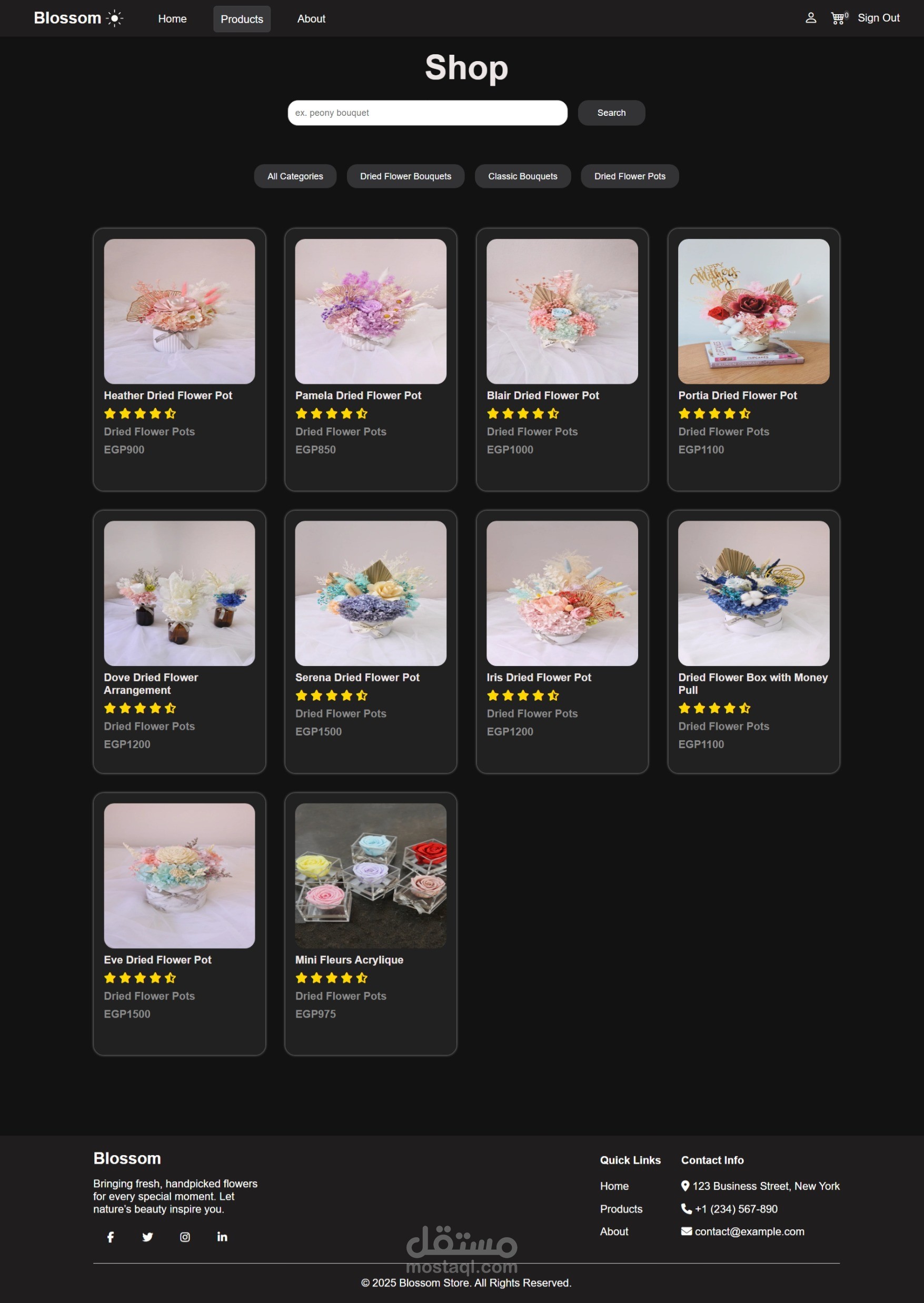The width and height of the screenshot is (924, 1303).
Task: Open the LinkedIn icon in footer
Action: coord(222,1237)
